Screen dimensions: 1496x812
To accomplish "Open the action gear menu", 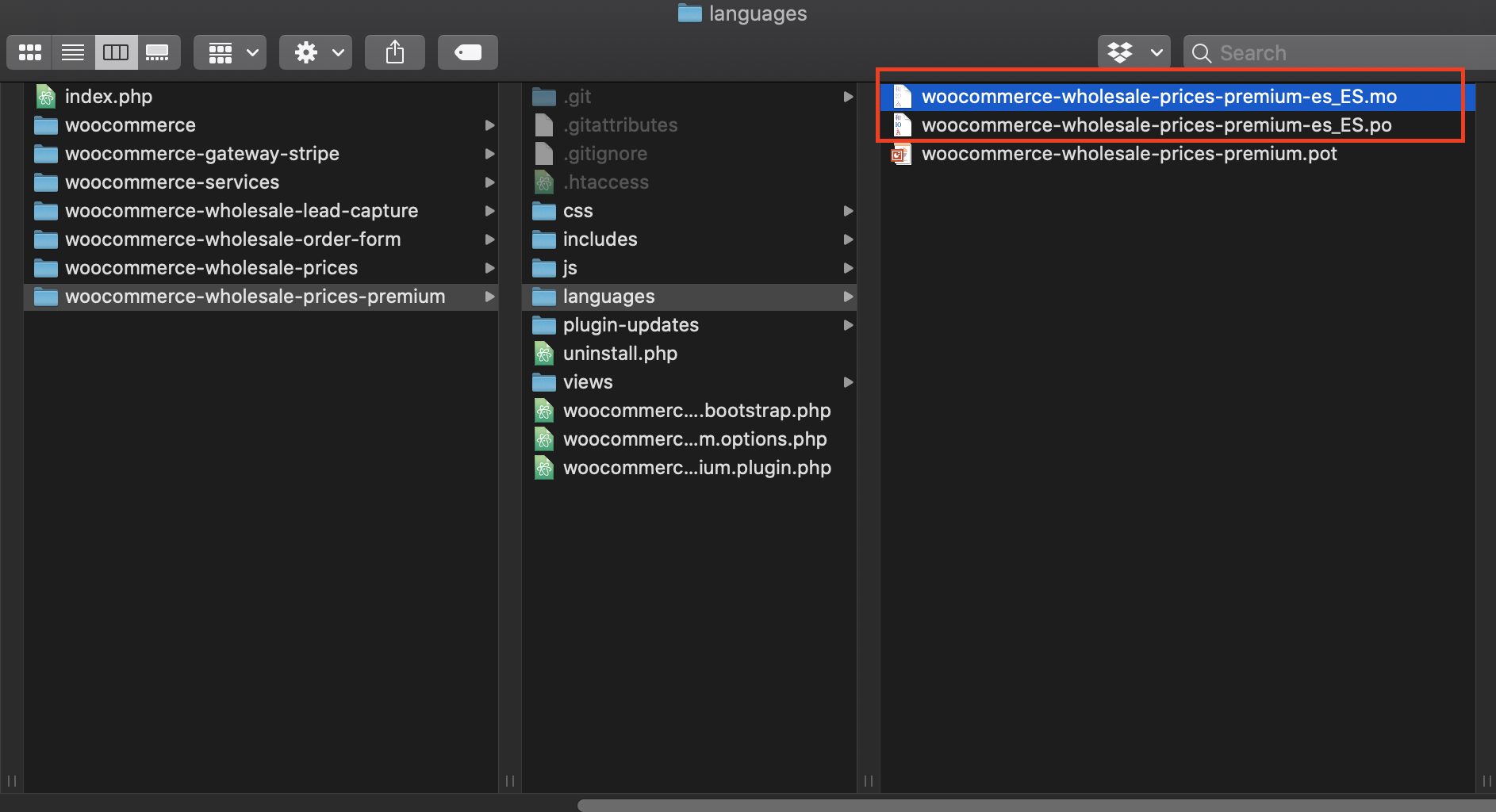I will pos(316,53).
